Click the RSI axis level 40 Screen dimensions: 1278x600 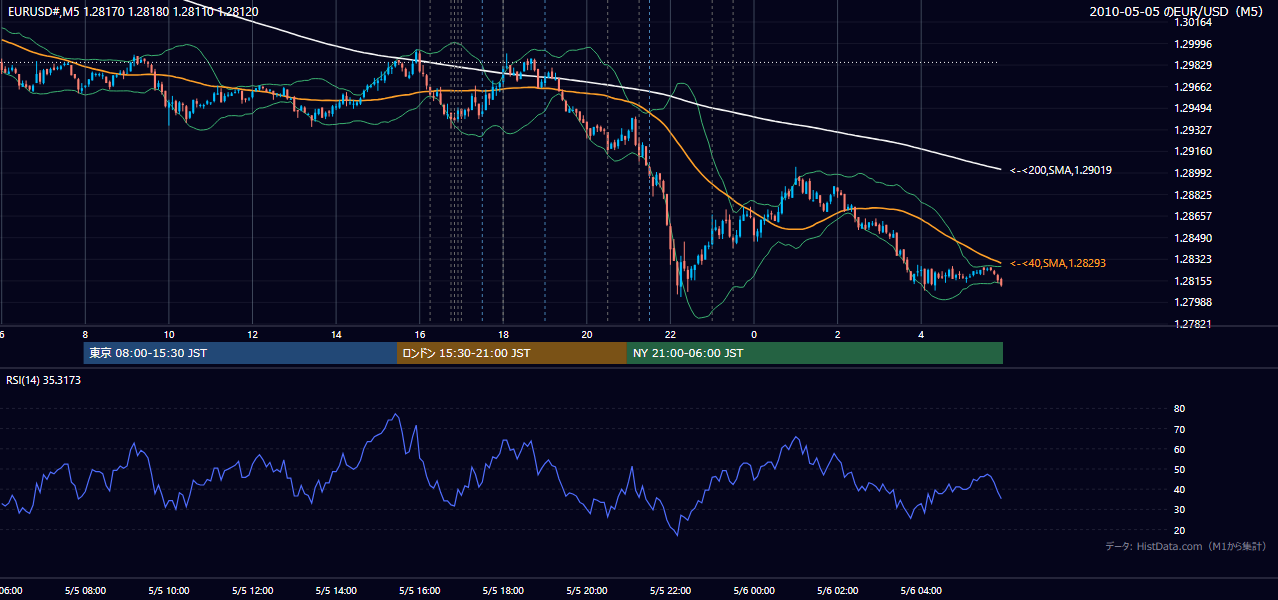[1179, 490]
